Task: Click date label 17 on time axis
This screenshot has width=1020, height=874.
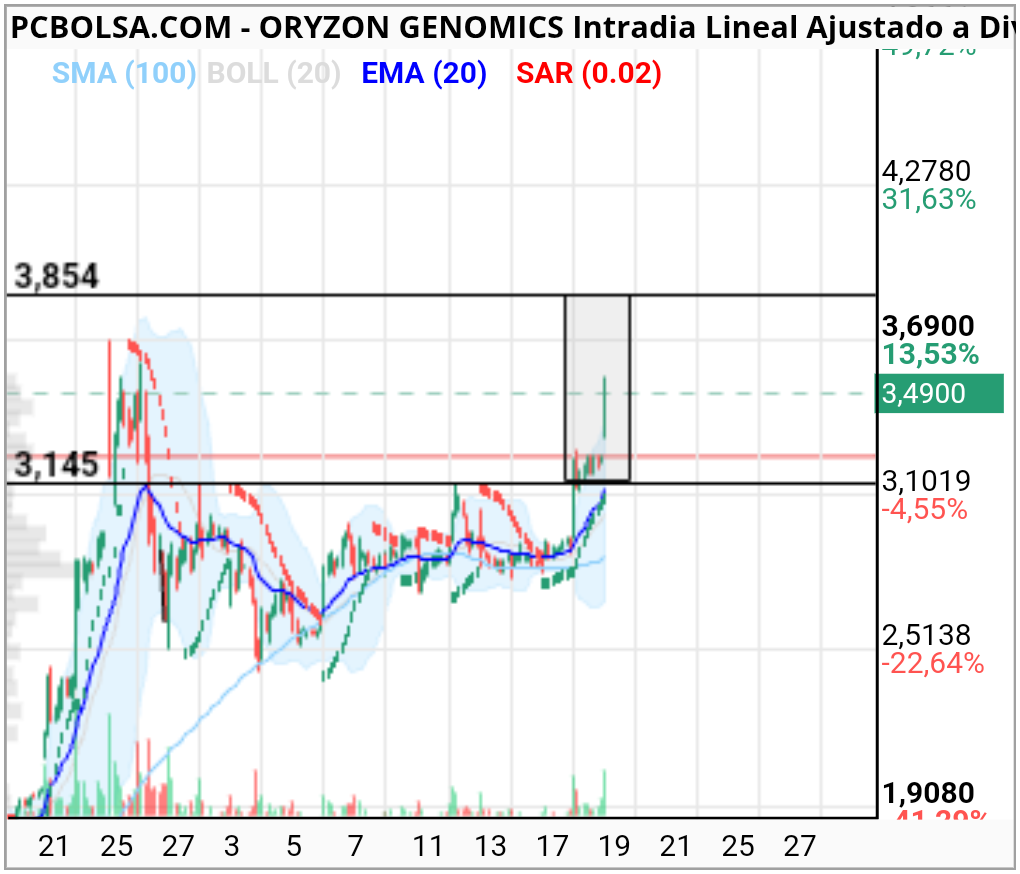Action: [x=552, y=847]
